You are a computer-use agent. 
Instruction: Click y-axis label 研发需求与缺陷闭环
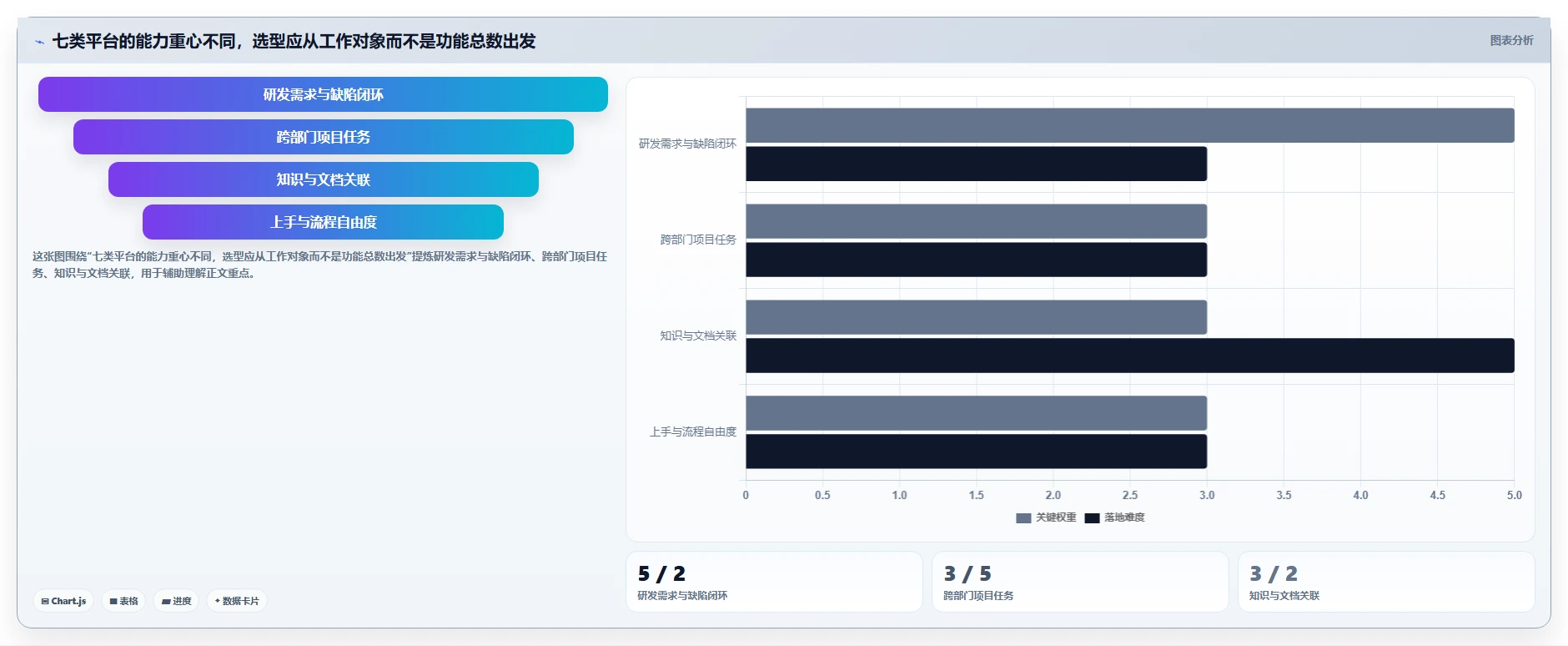click(x=687, y=144)
